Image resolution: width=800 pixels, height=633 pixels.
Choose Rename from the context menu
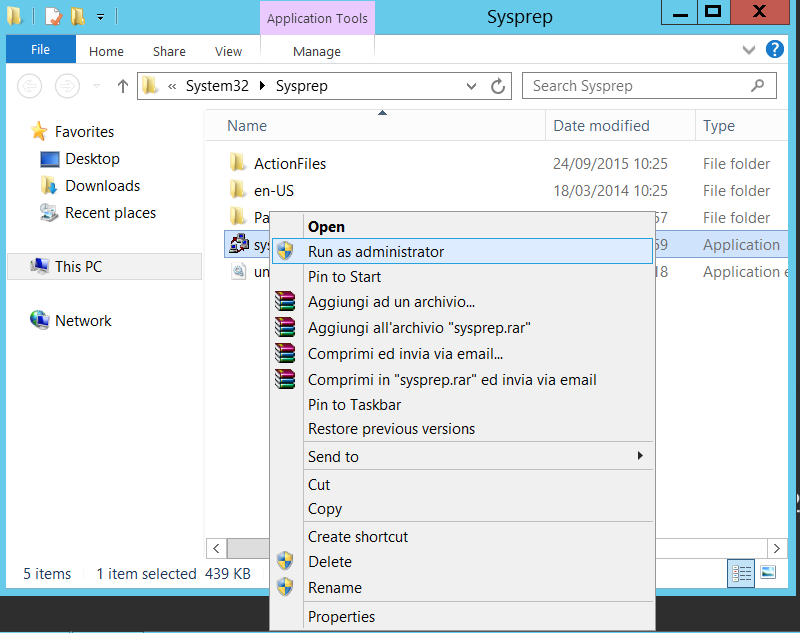(462, 588)
